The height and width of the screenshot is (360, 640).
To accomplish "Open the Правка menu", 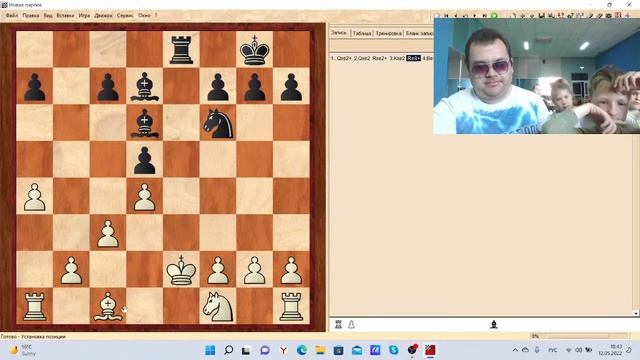I will pos(31,16).
